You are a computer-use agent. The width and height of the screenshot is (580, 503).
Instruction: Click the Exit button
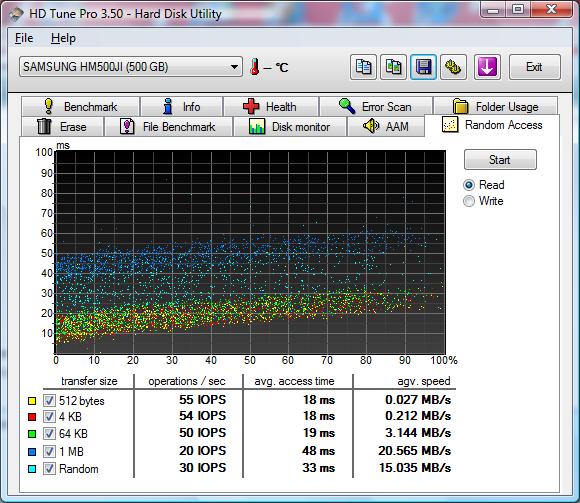pos(535,67)
